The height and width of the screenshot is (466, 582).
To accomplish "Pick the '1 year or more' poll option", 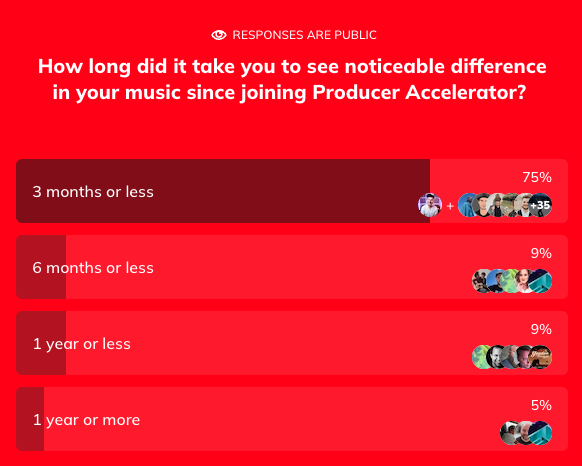I will point(292,419).
